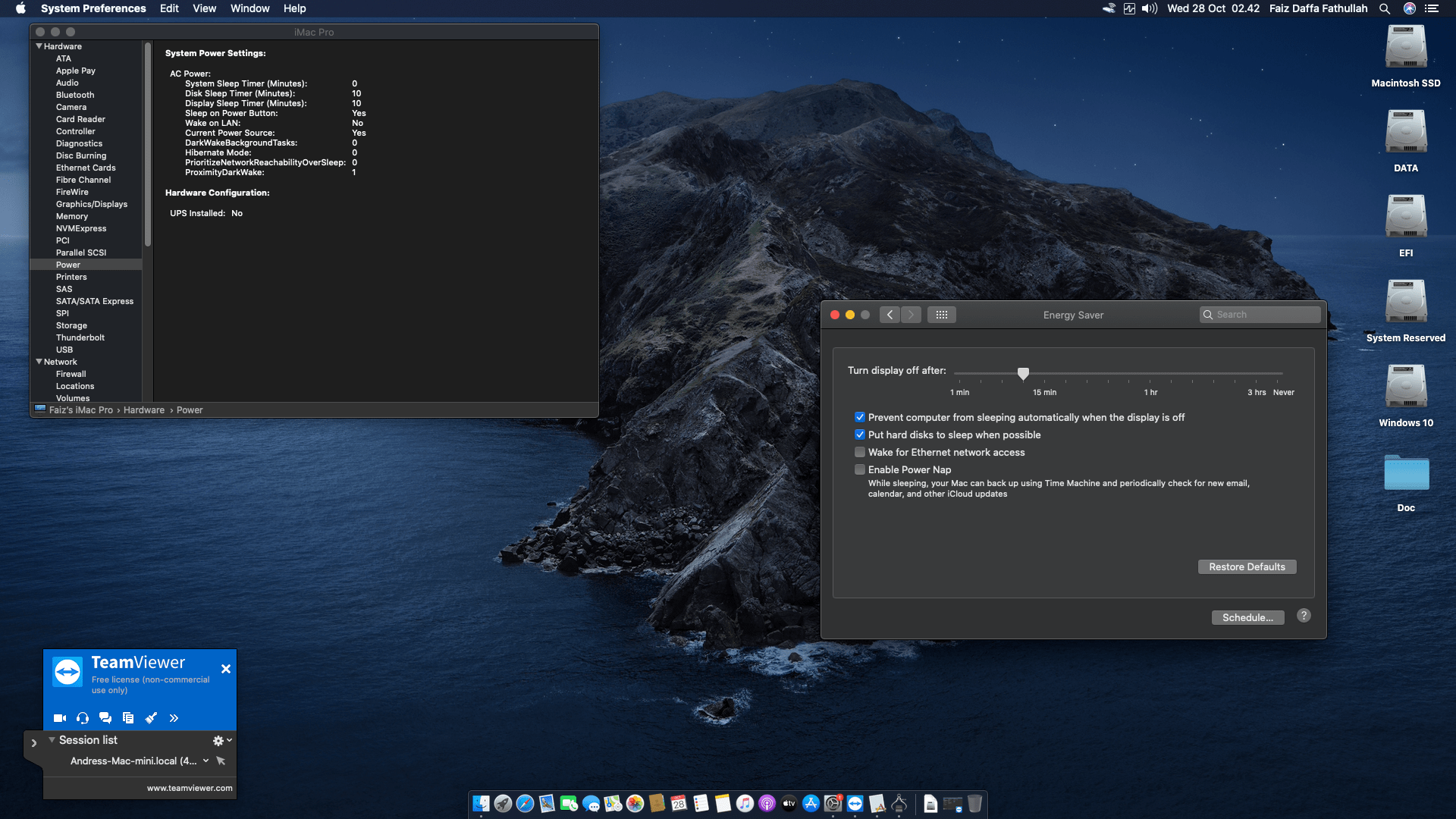The width and height of the screenshot is (1456, 819).
Task: Click the TeamViewer whiteboard brush icon
Action: [151, 718]
